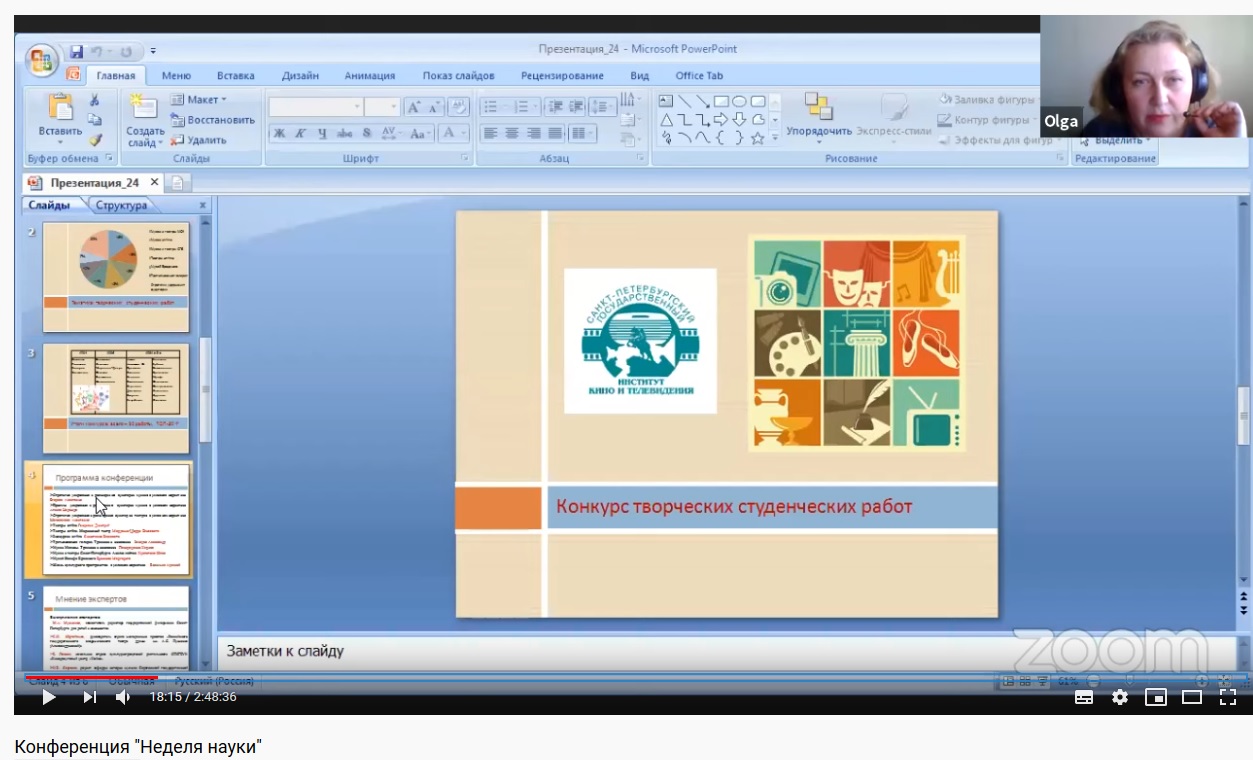This screenshot has width=1253, height=760.
Task: Open the Шрифт font dialog launcher
Action: 464,158
